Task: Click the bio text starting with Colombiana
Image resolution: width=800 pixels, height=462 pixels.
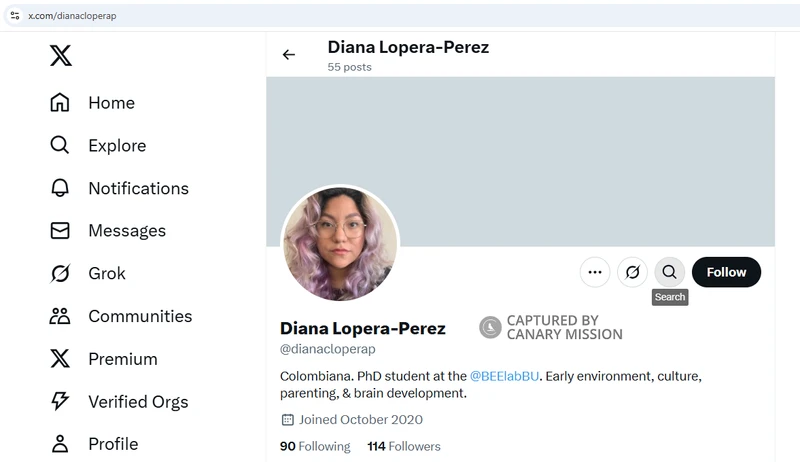Action: (x=491, y=384)
